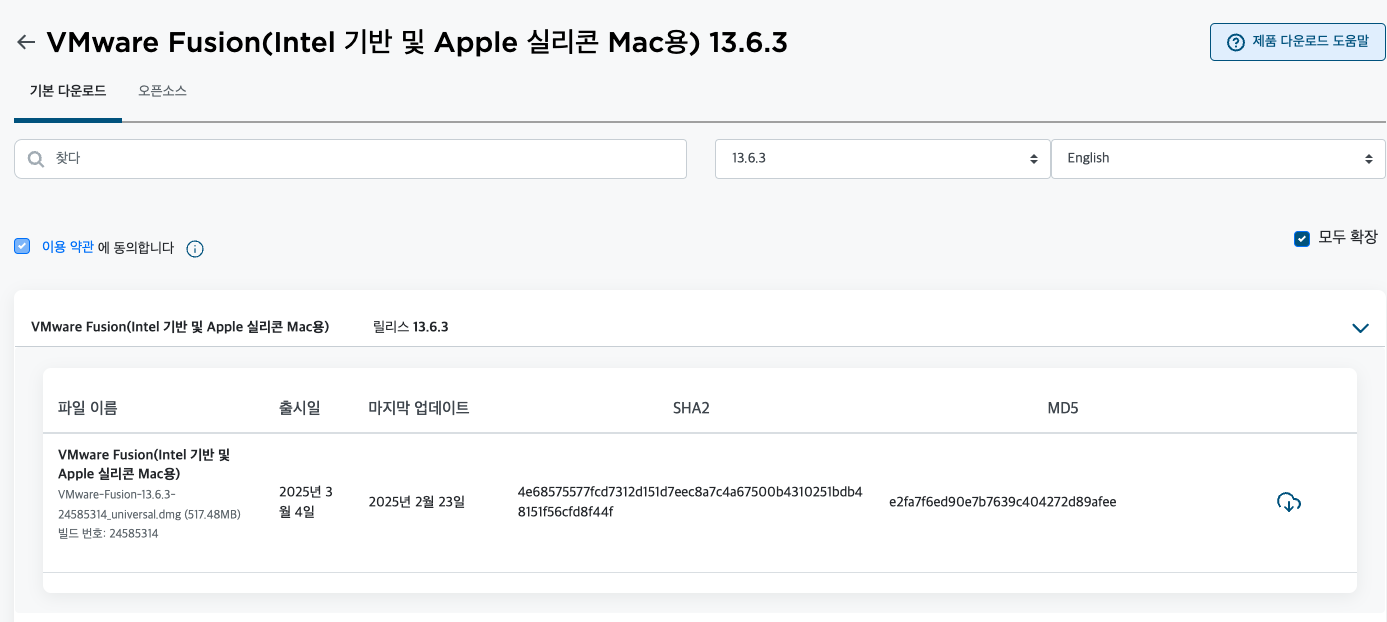1387x622 pixels.
Task: Click the 출시일 column header
Action: pyautogui.click(x=299, y=408)
